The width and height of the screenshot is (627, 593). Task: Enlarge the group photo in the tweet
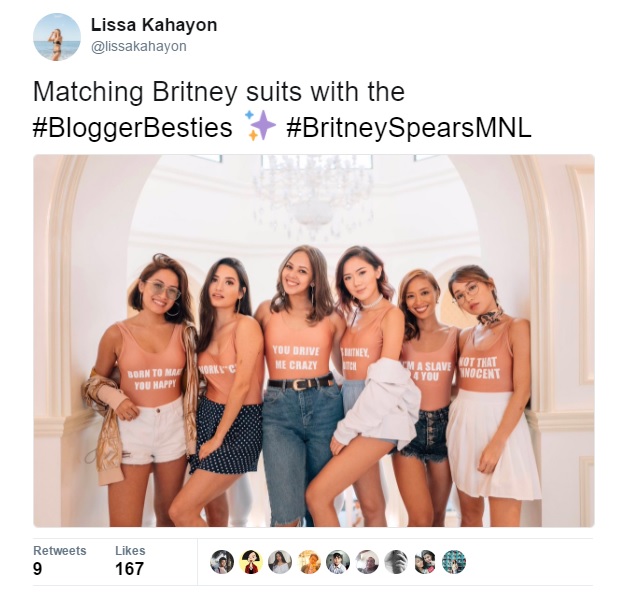[x=314, y=341]
